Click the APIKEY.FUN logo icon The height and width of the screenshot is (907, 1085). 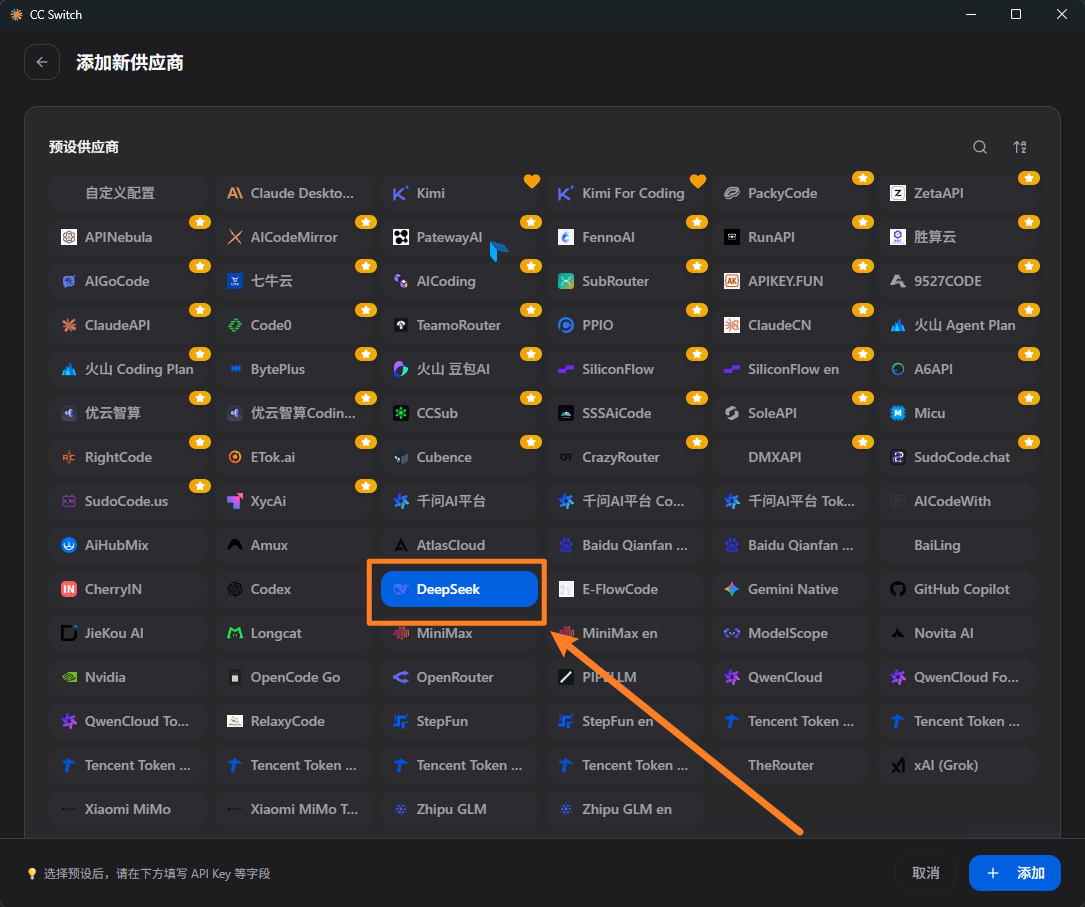732,281
